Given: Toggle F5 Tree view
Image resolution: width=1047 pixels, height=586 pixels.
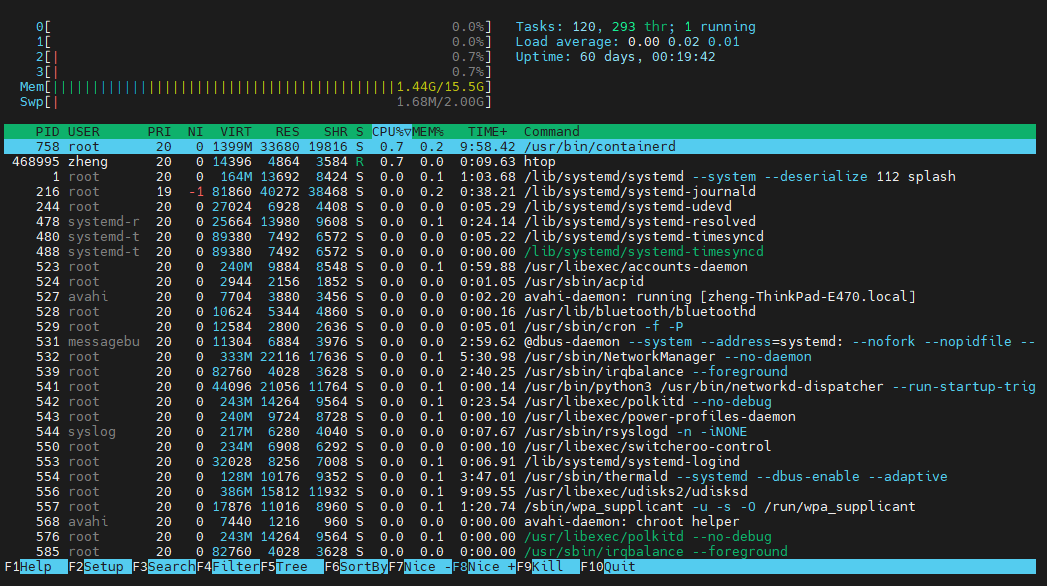Looking at the screenshot, I should point(292,567).
